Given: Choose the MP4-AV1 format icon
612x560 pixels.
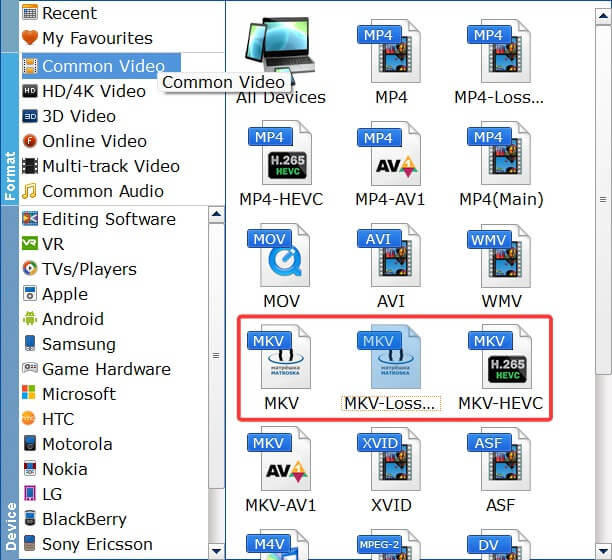Looking at the screenshot, I should click(x=390, y=153).
